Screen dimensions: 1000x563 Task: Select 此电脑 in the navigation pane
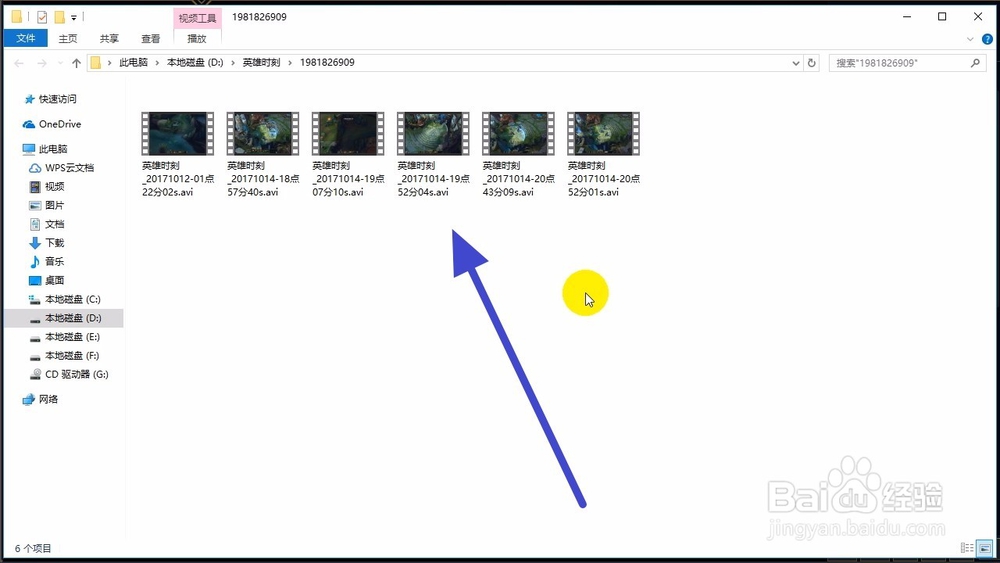click(x=45, y=149)
